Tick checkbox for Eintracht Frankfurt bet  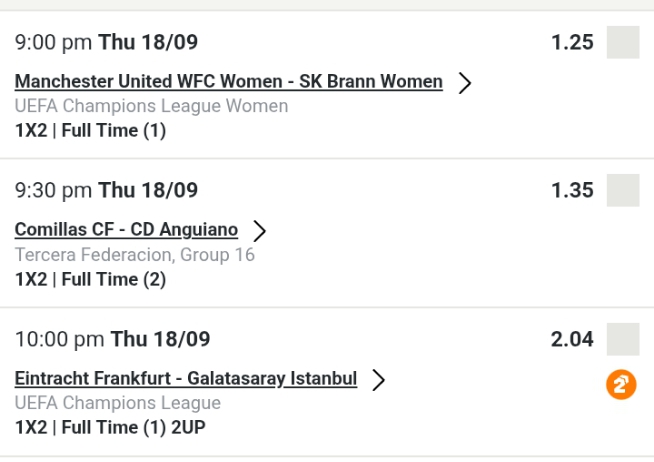(622, 339)
